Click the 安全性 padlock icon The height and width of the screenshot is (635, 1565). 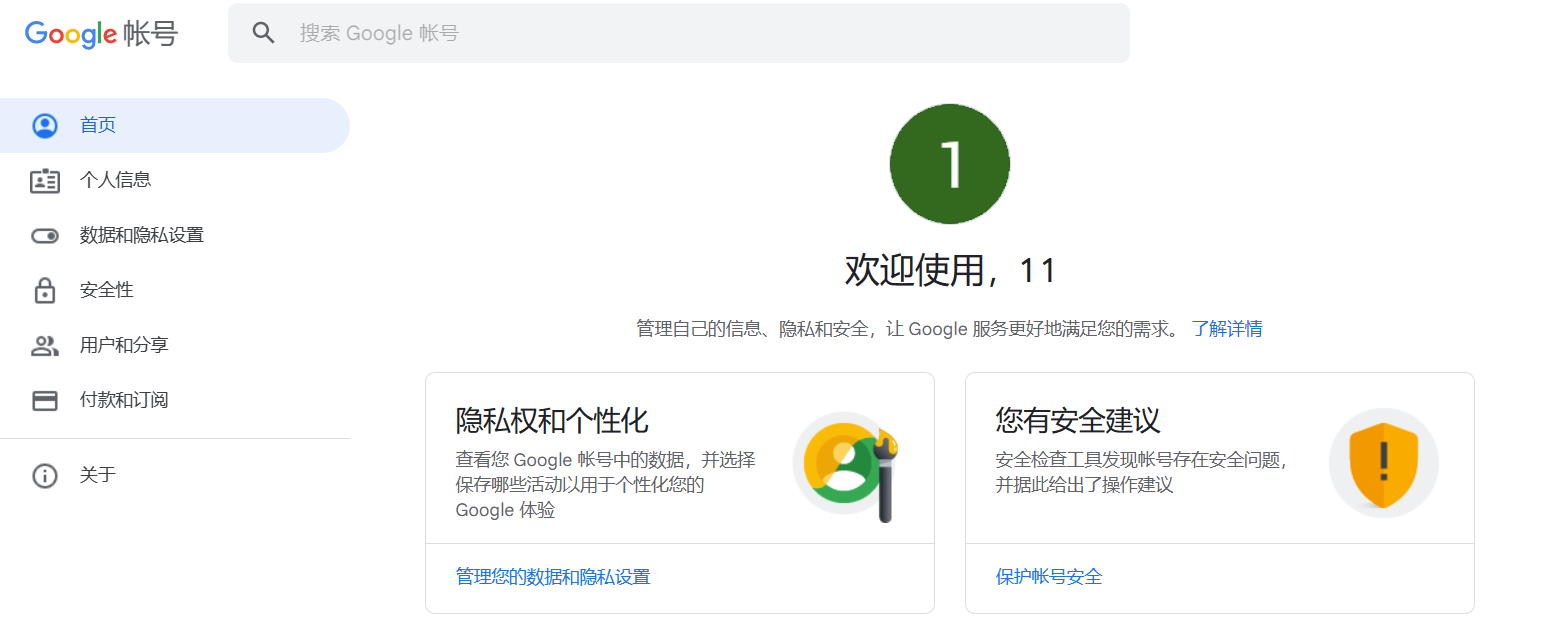[45, 290]
